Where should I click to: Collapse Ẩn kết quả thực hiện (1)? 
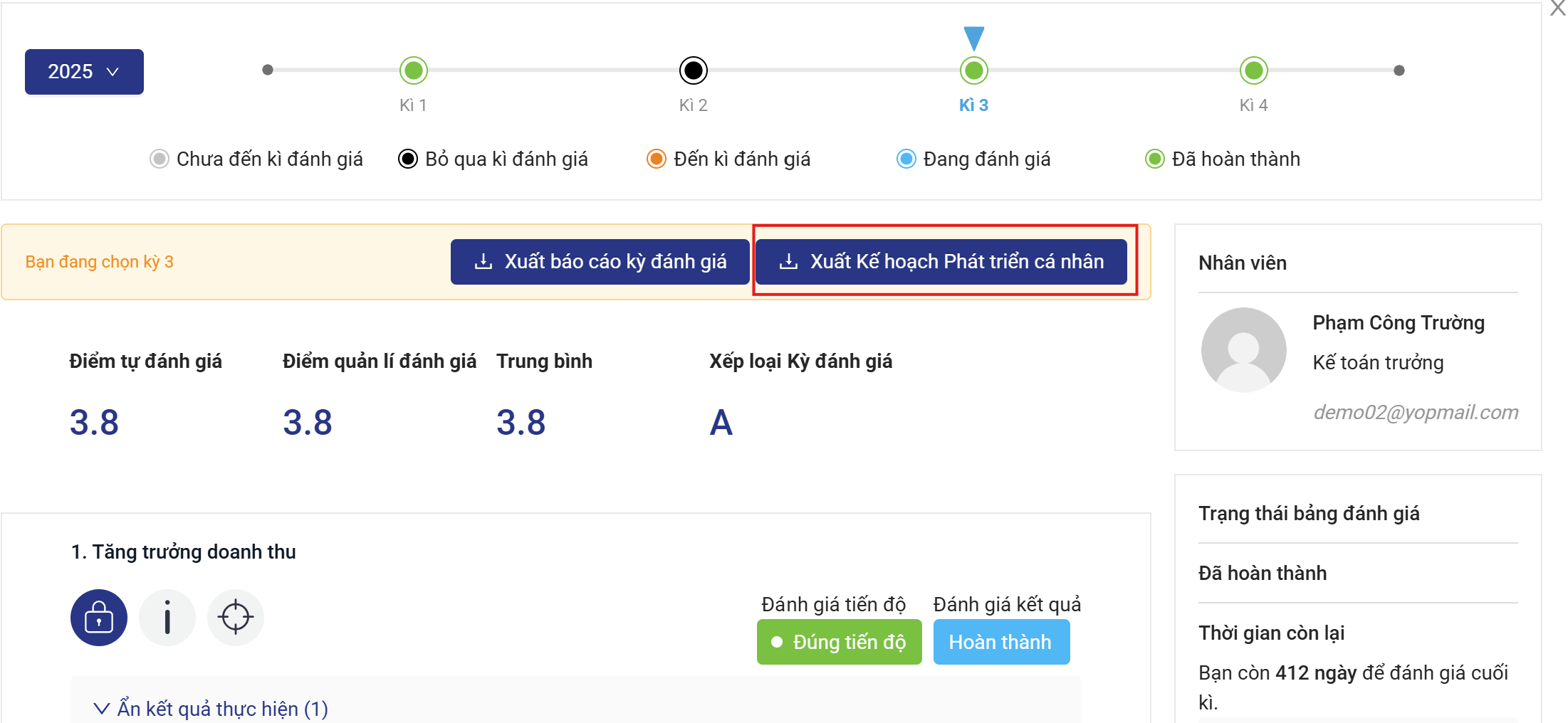pyautogui.click(x=211, y=709)
